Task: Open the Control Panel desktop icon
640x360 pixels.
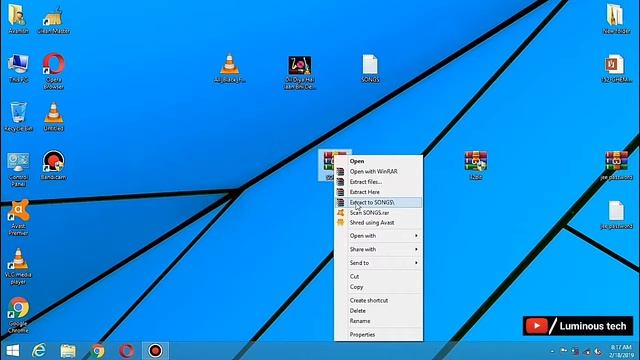Action: tap(18, 169)
